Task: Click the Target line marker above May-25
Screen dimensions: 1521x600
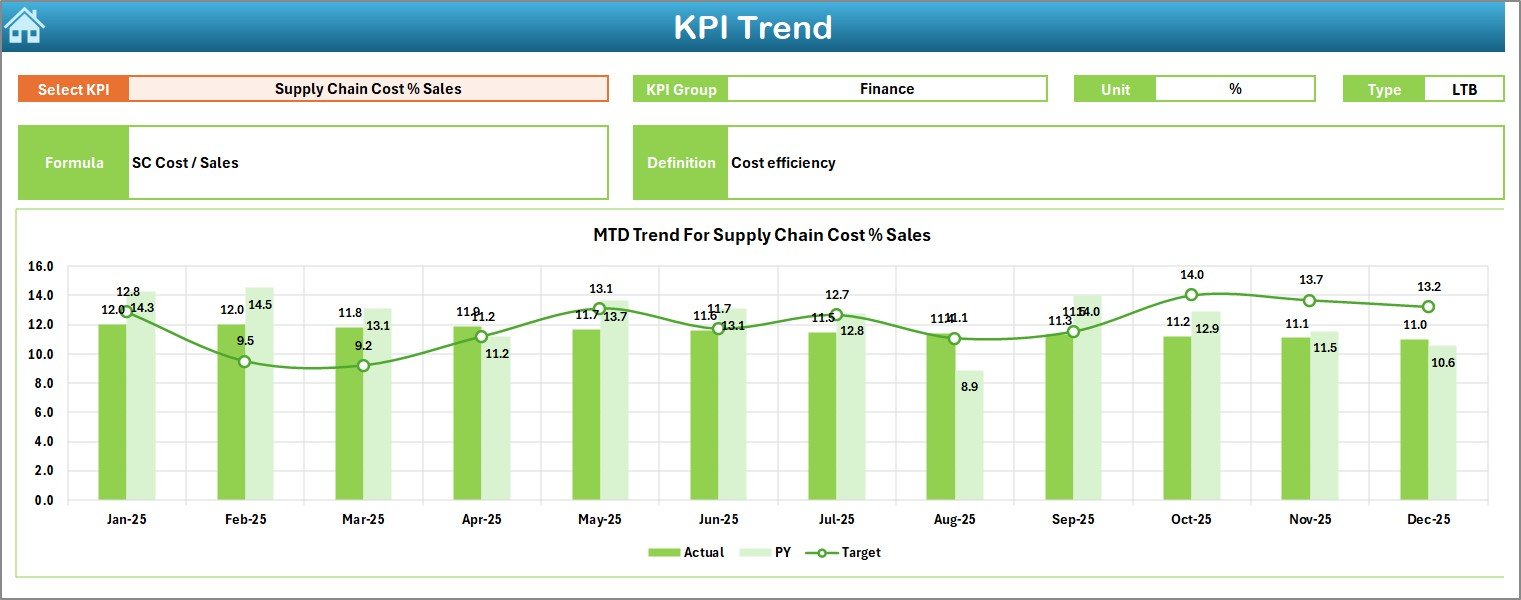Action: tap(599, 307)
